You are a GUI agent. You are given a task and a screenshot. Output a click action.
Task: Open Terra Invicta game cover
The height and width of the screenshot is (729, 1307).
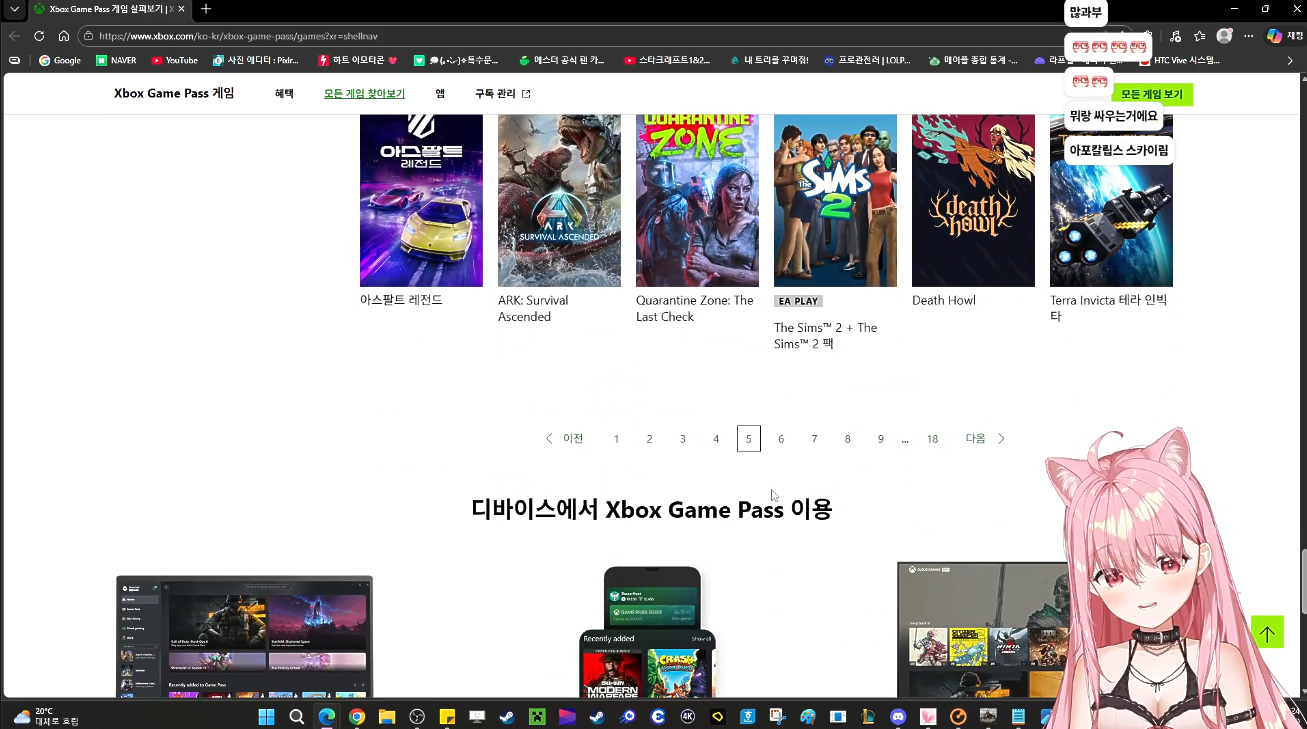click(x=1111, y=200)
